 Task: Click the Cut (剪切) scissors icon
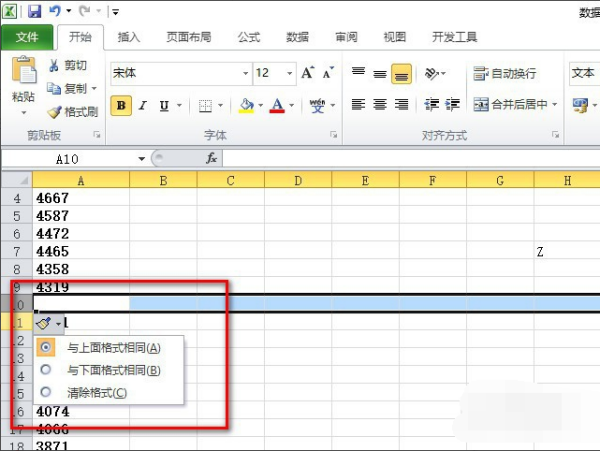54,65
